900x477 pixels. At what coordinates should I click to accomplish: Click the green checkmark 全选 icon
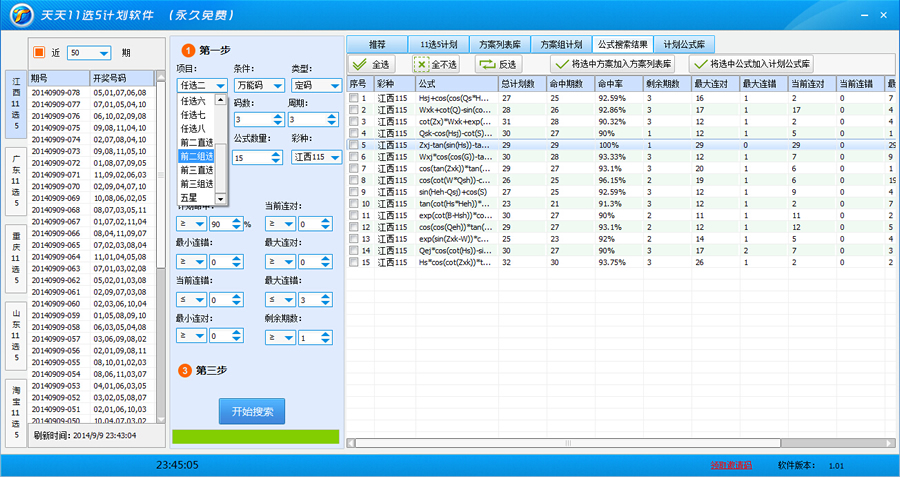359,63
